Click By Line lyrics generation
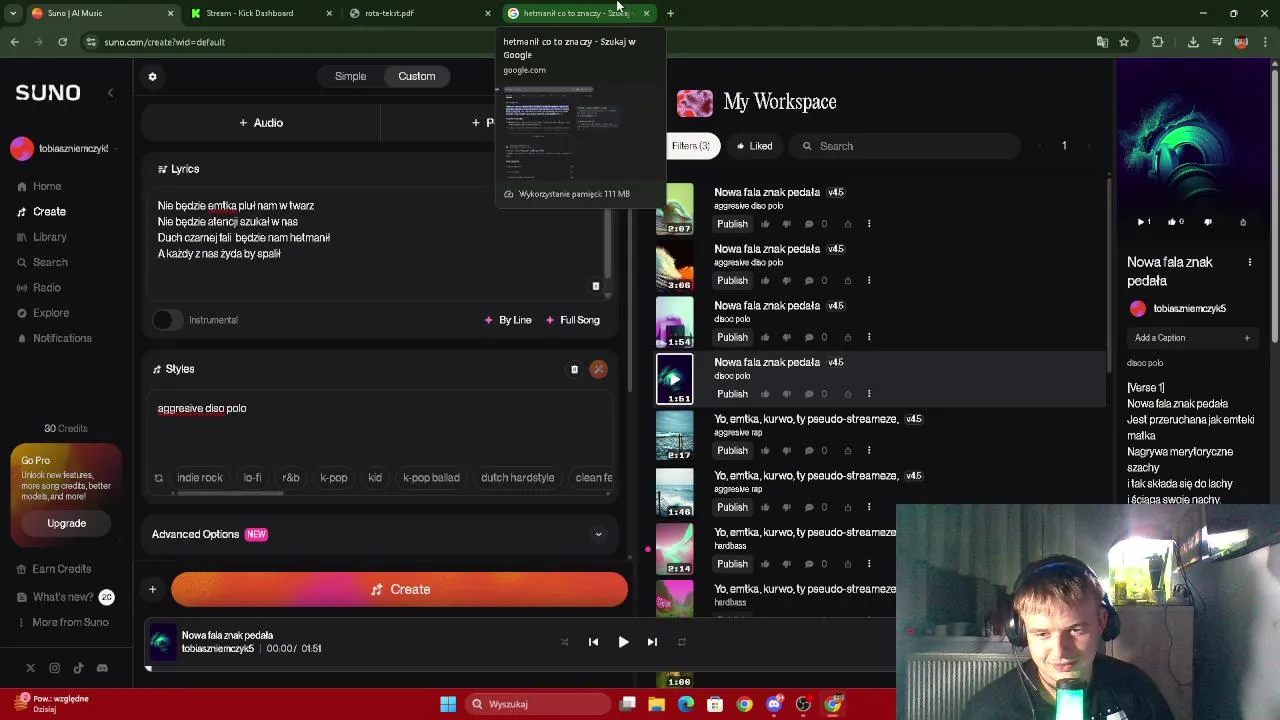 (508, 320)
